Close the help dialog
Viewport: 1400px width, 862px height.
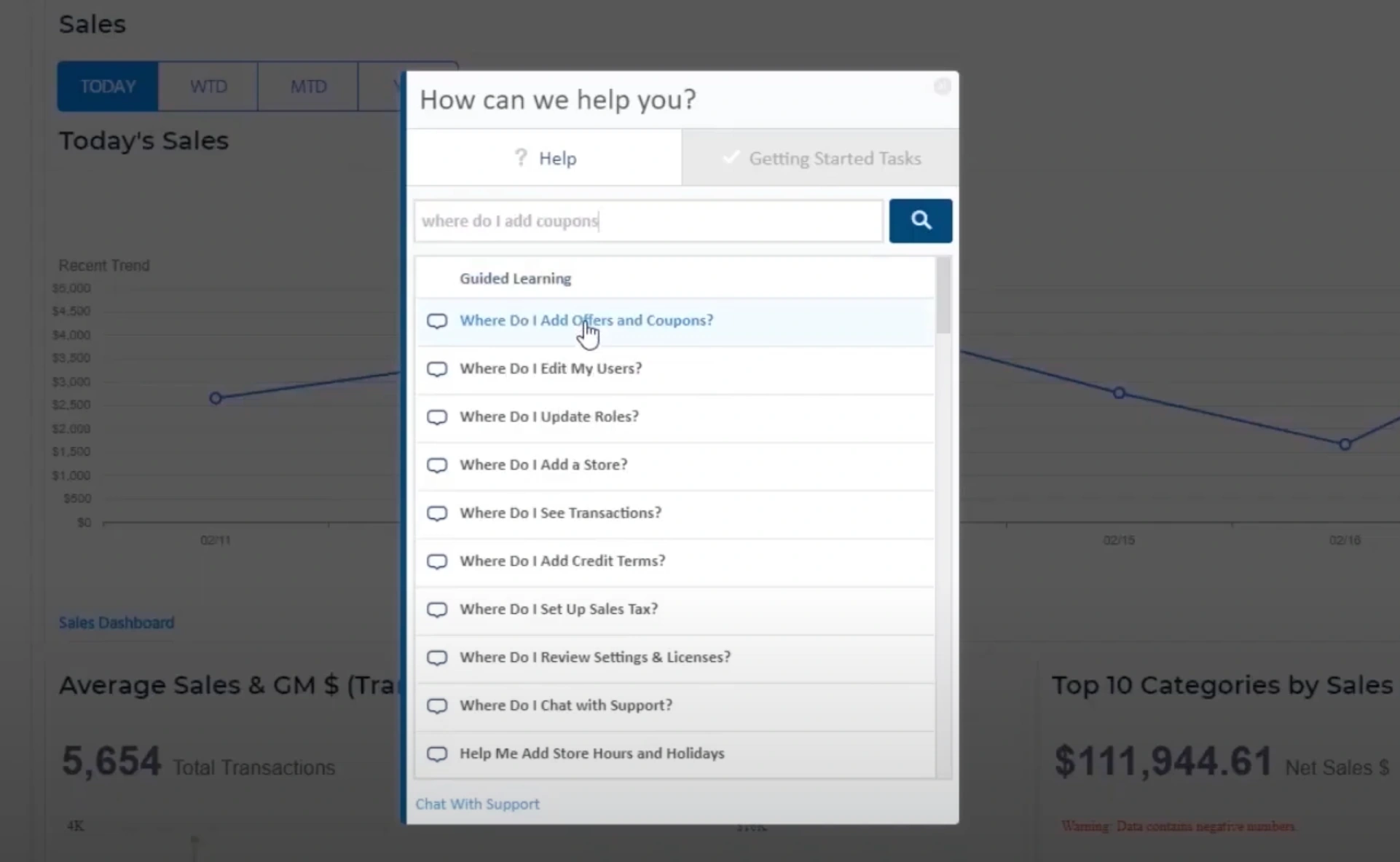click(942, 87)
